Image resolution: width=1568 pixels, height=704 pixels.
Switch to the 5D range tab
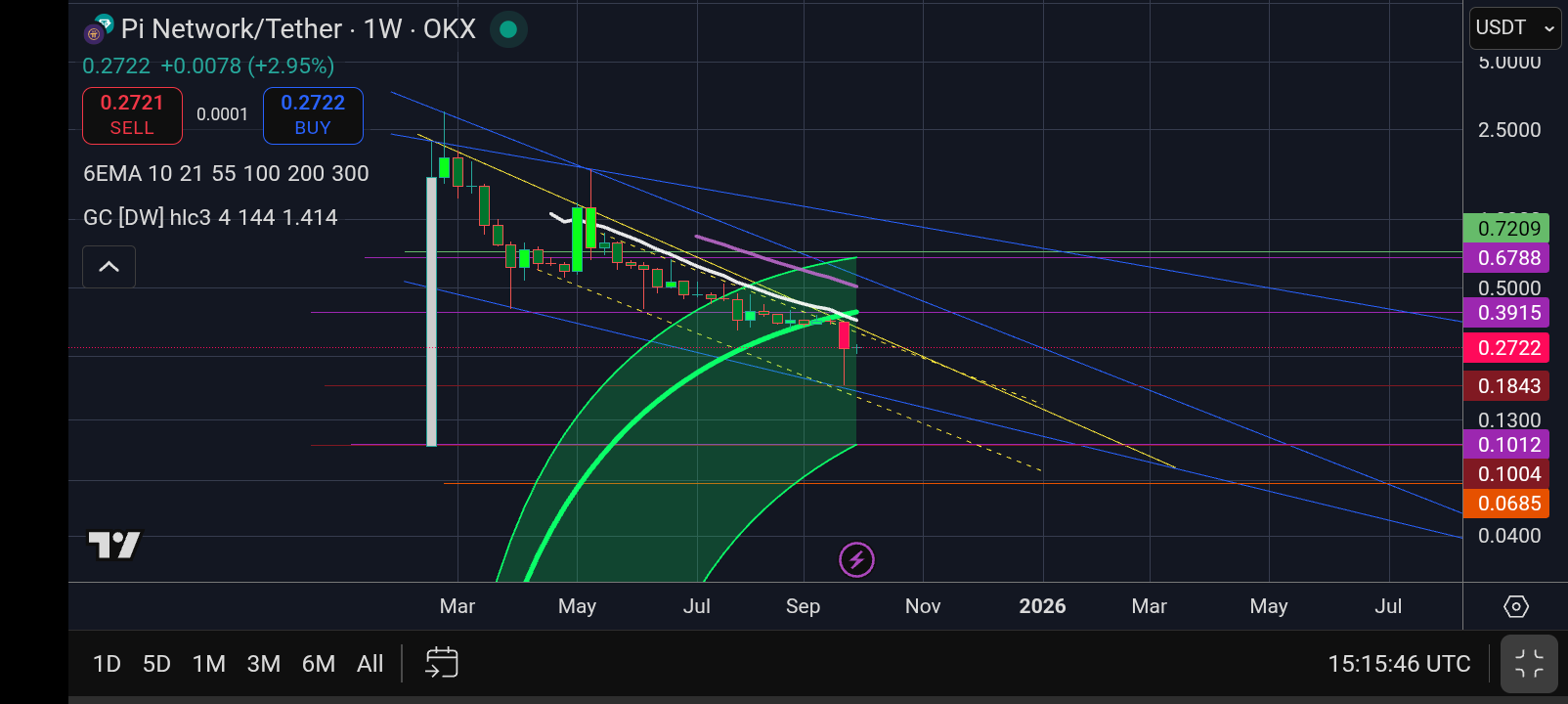click(156, 664)
